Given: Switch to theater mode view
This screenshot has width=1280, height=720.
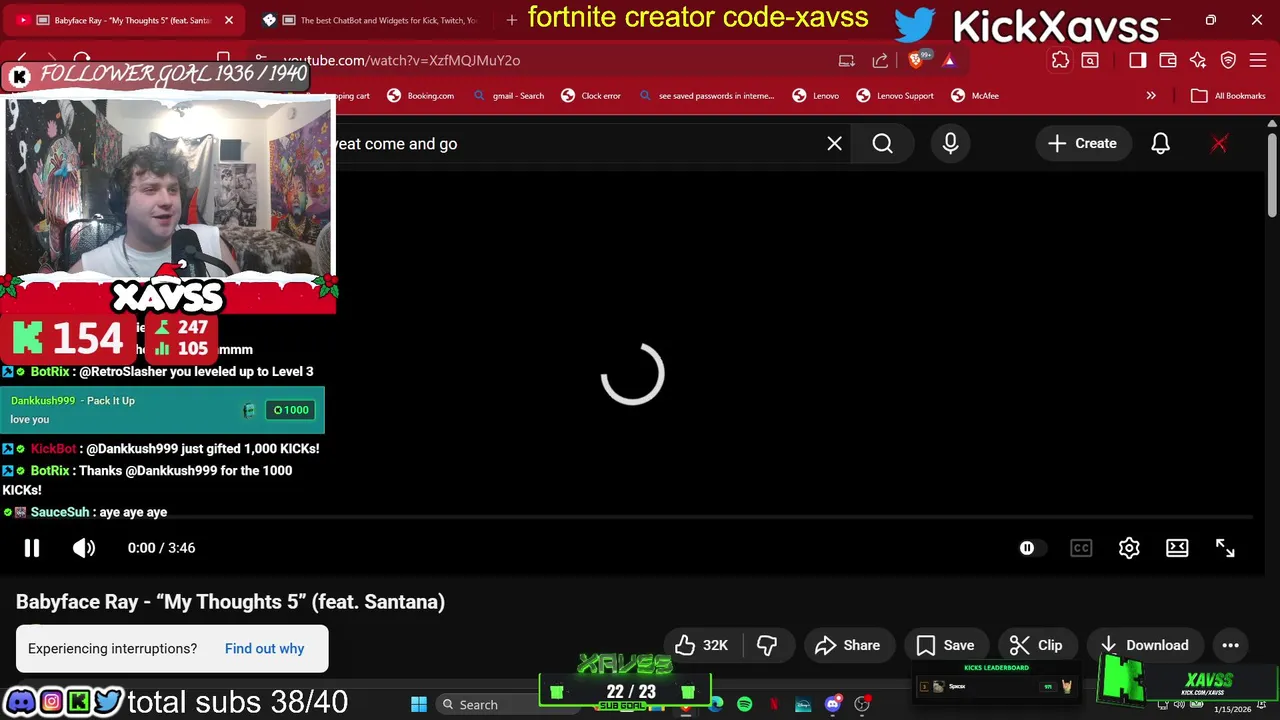Looking at the screenshot, I should click(1177, 548).
